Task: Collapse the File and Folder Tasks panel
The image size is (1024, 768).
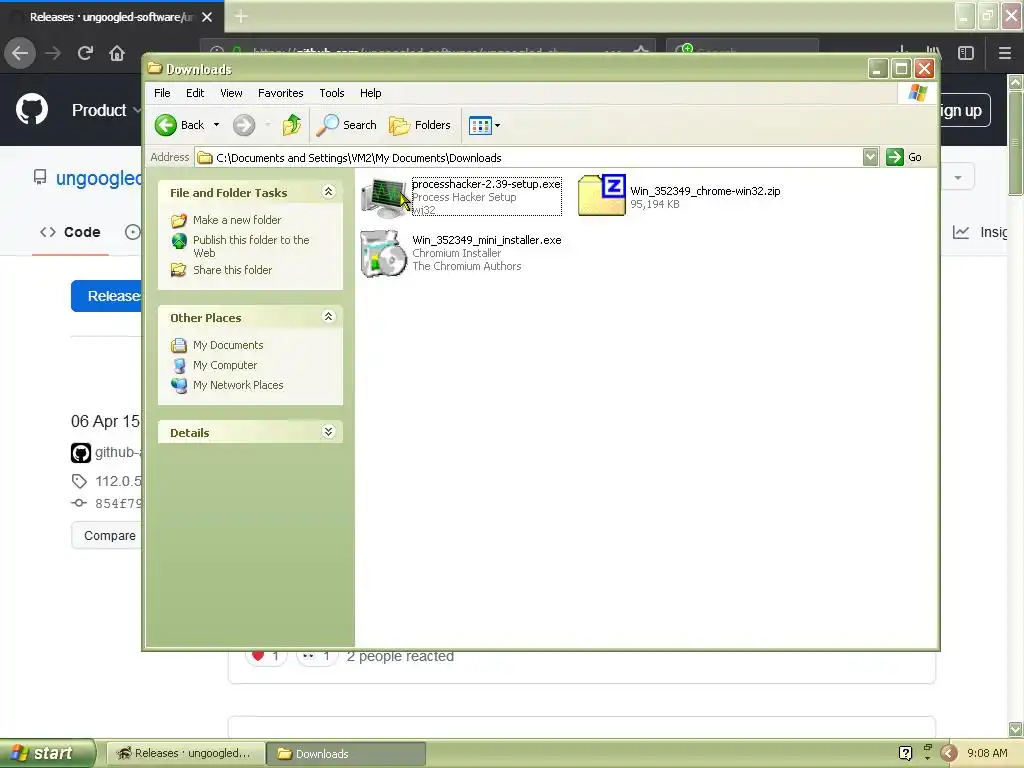Action: 328,191
